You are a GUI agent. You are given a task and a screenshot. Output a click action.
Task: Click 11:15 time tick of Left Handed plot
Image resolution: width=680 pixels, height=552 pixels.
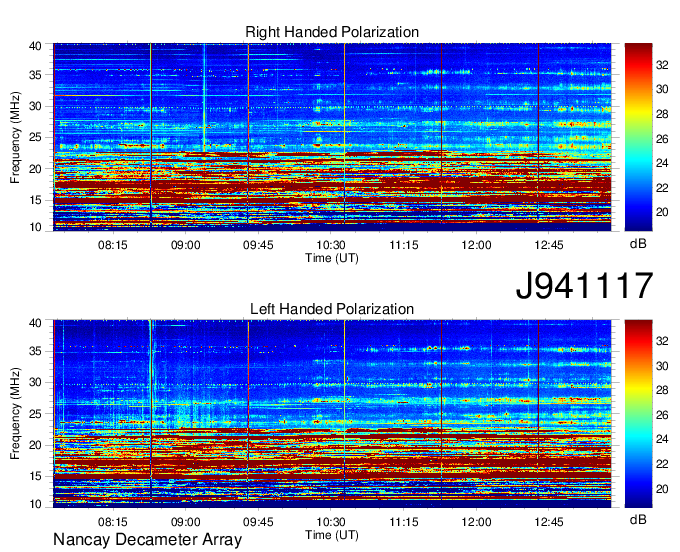pyautogui.click(x=404, y=521)
